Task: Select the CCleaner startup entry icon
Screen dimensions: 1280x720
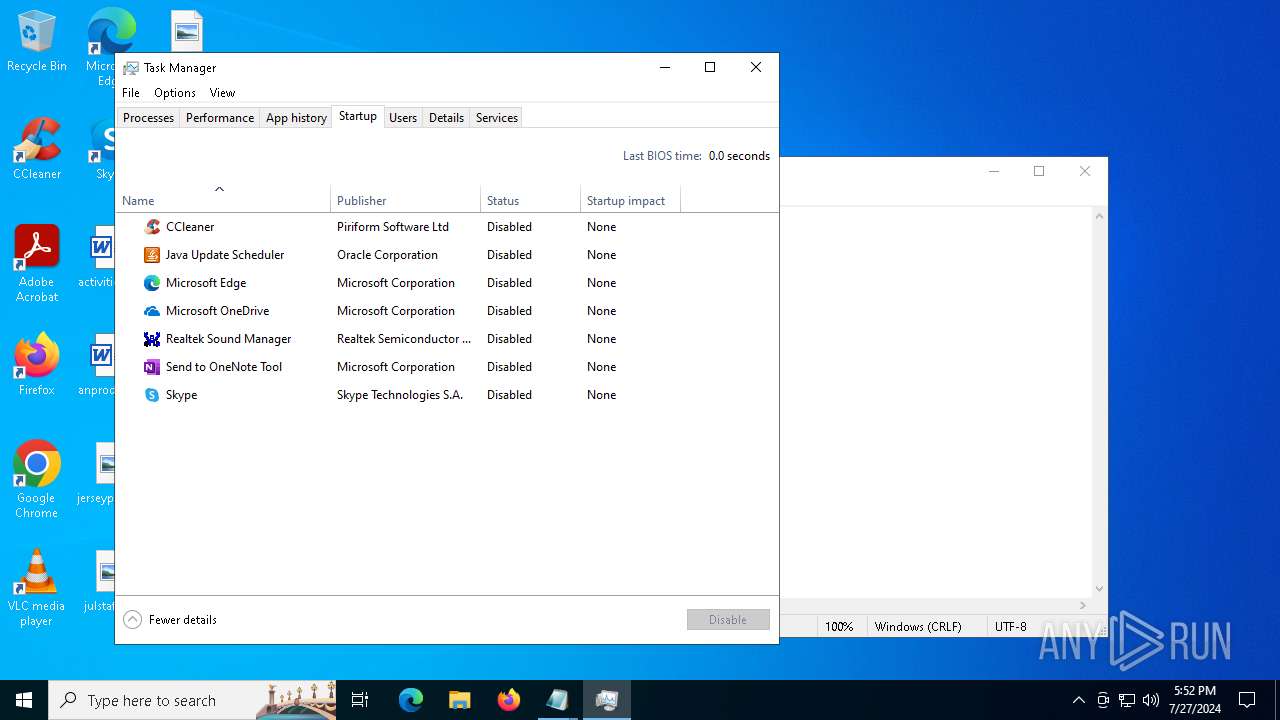Action: (x=152, y=227)
